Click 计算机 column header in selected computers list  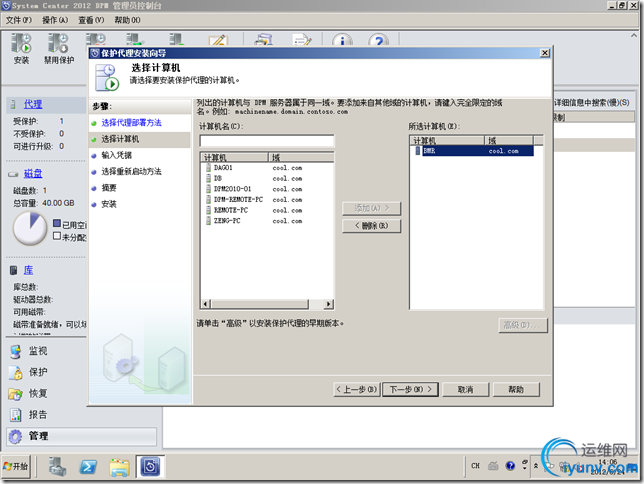[x=447, y=141]
